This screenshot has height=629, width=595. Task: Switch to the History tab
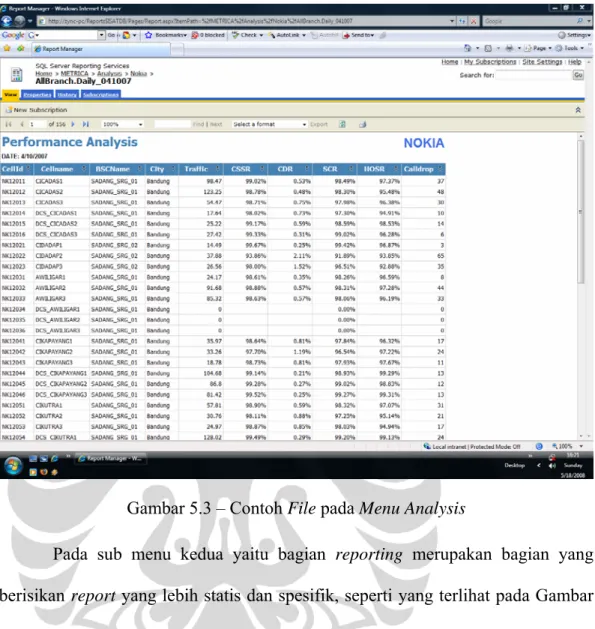[67, 95]
